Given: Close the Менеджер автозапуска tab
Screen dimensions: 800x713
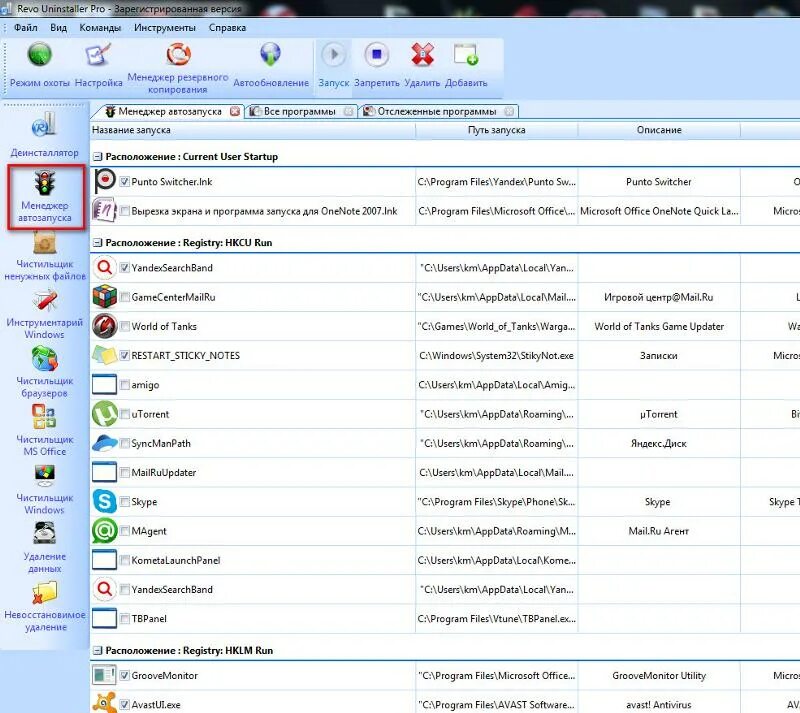Looking at the screenshot, I should [235, 111].
